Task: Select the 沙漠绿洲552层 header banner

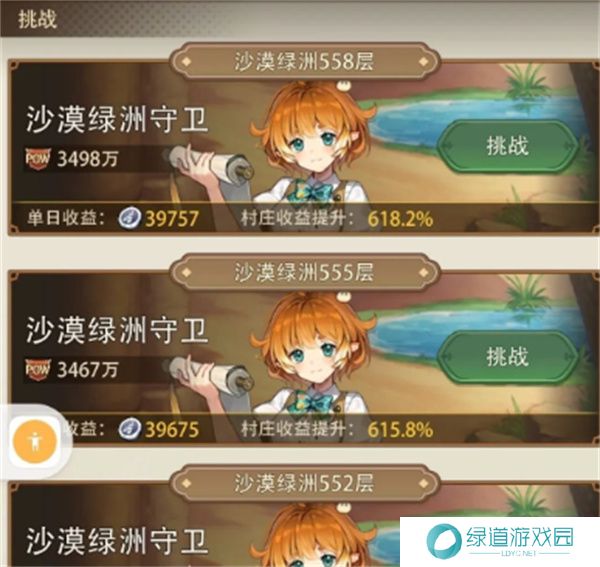Action: point(305,483)
